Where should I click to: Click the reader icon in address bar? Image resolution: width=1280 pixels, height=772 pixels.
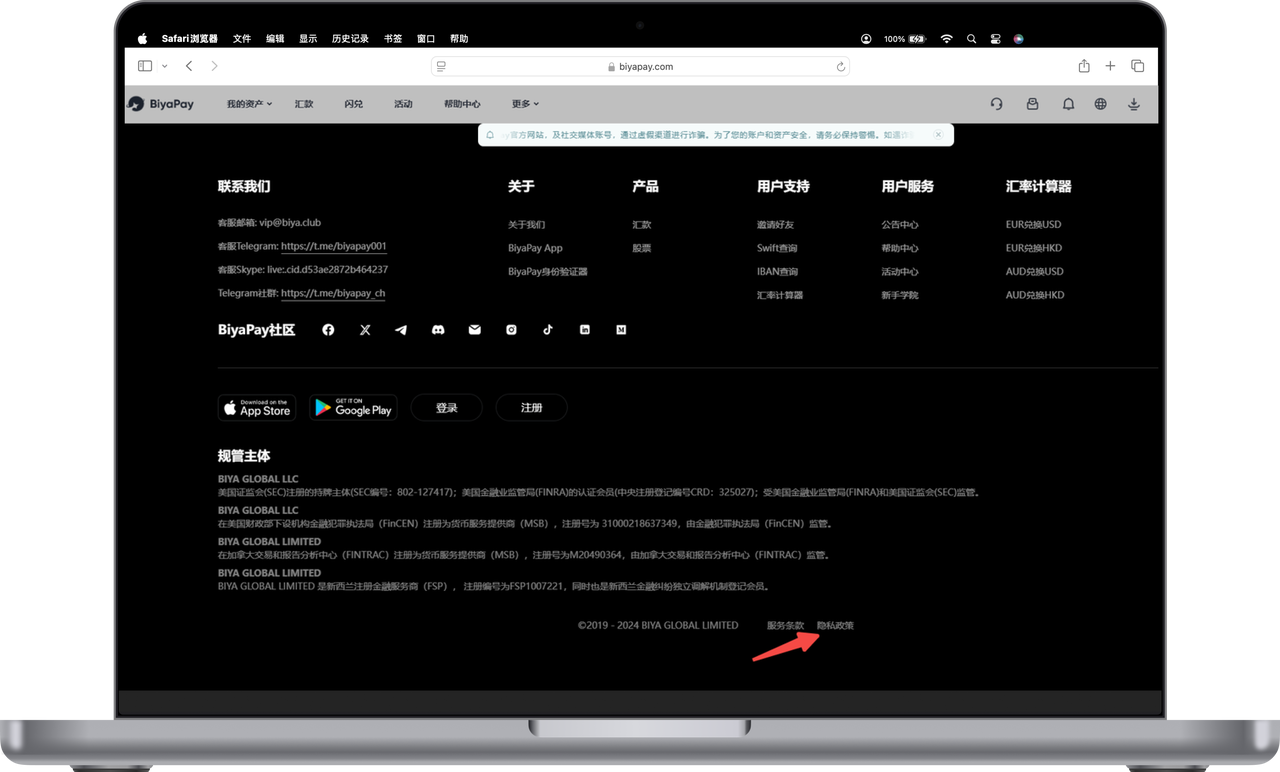[x=441, y=67]
